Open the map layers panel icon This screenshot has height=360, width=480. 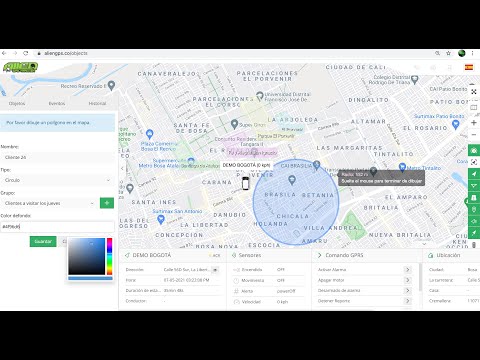[474, 107]
